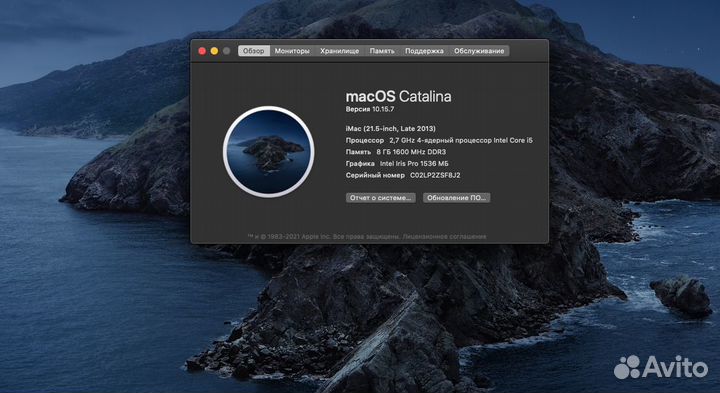
Task: Go to the Память tab
Action: (x=382, y=51)
